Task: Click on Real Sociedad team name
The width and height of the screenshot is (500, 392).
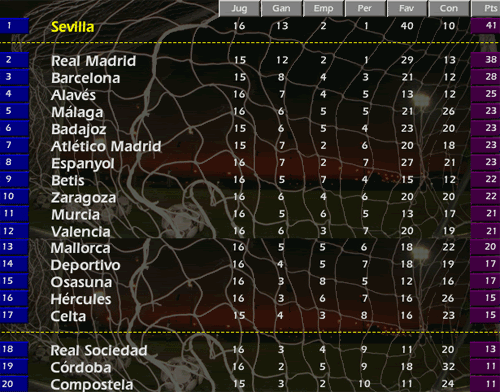Action: coord(99,351)
